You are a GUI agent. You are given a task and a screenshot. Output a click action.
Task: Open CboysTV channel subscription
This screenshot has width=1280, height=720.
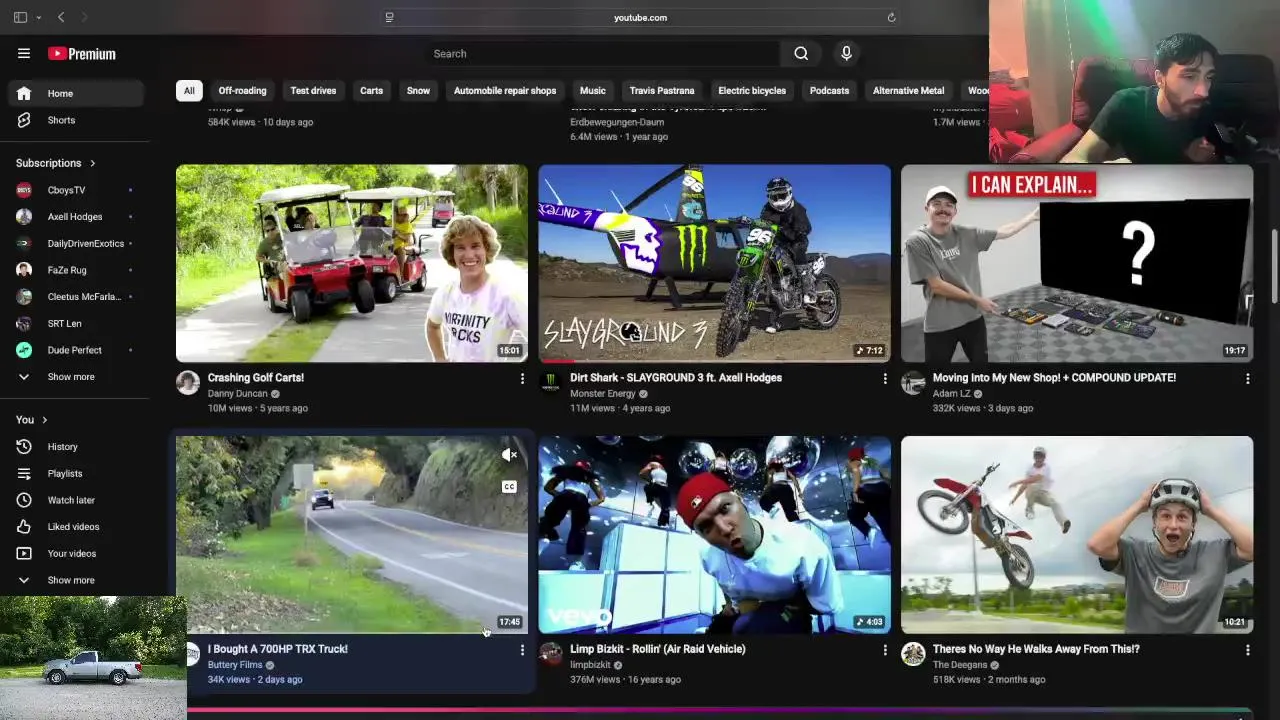click(x=76, y=190)
